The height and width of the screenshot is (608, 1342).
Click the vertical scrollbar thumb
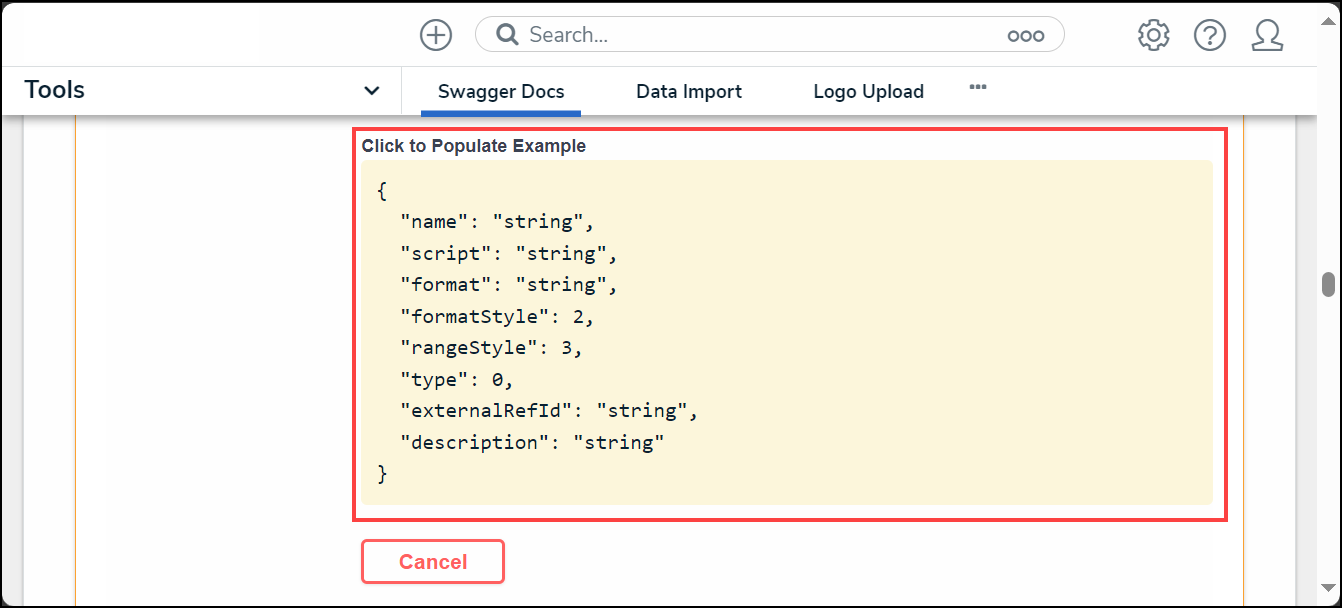tap(1328, 284)
